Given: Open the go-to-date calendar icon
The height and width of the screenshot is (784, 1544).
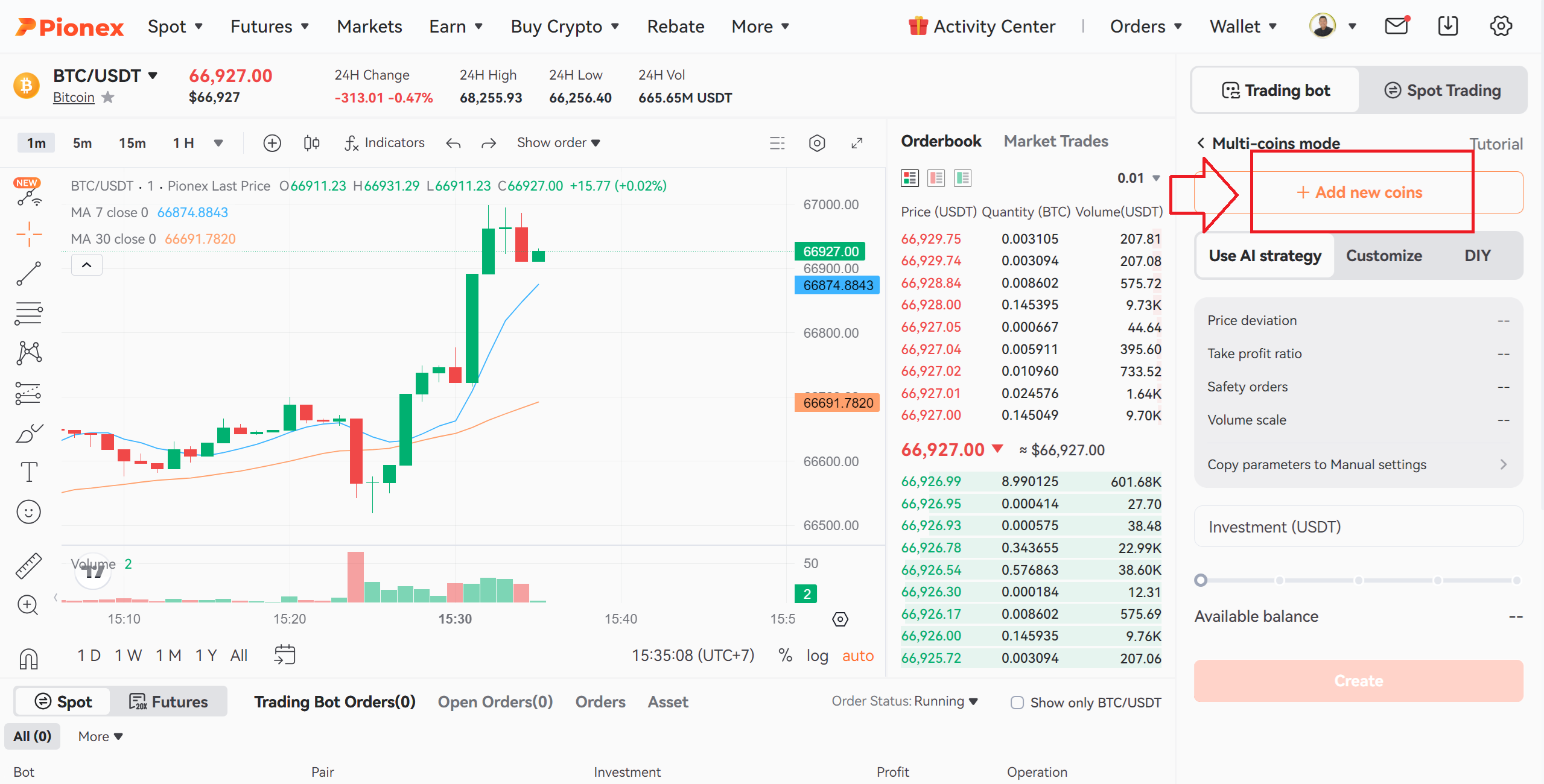Looking at the screenshot, I should click(x=284, y=655).
